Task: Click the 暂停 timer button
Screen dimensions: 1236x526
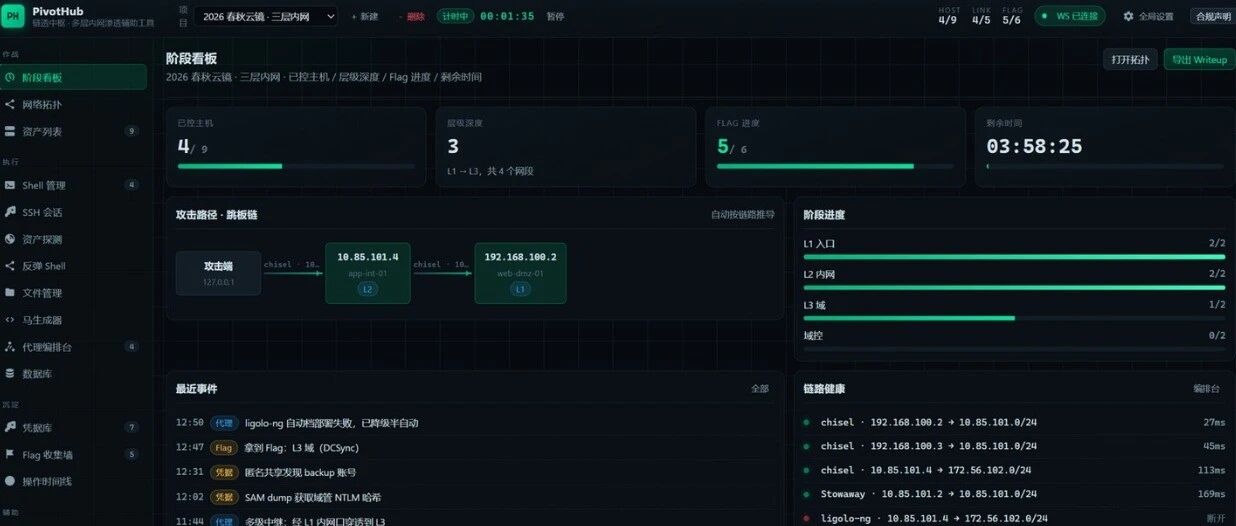Action: point(555,17)
